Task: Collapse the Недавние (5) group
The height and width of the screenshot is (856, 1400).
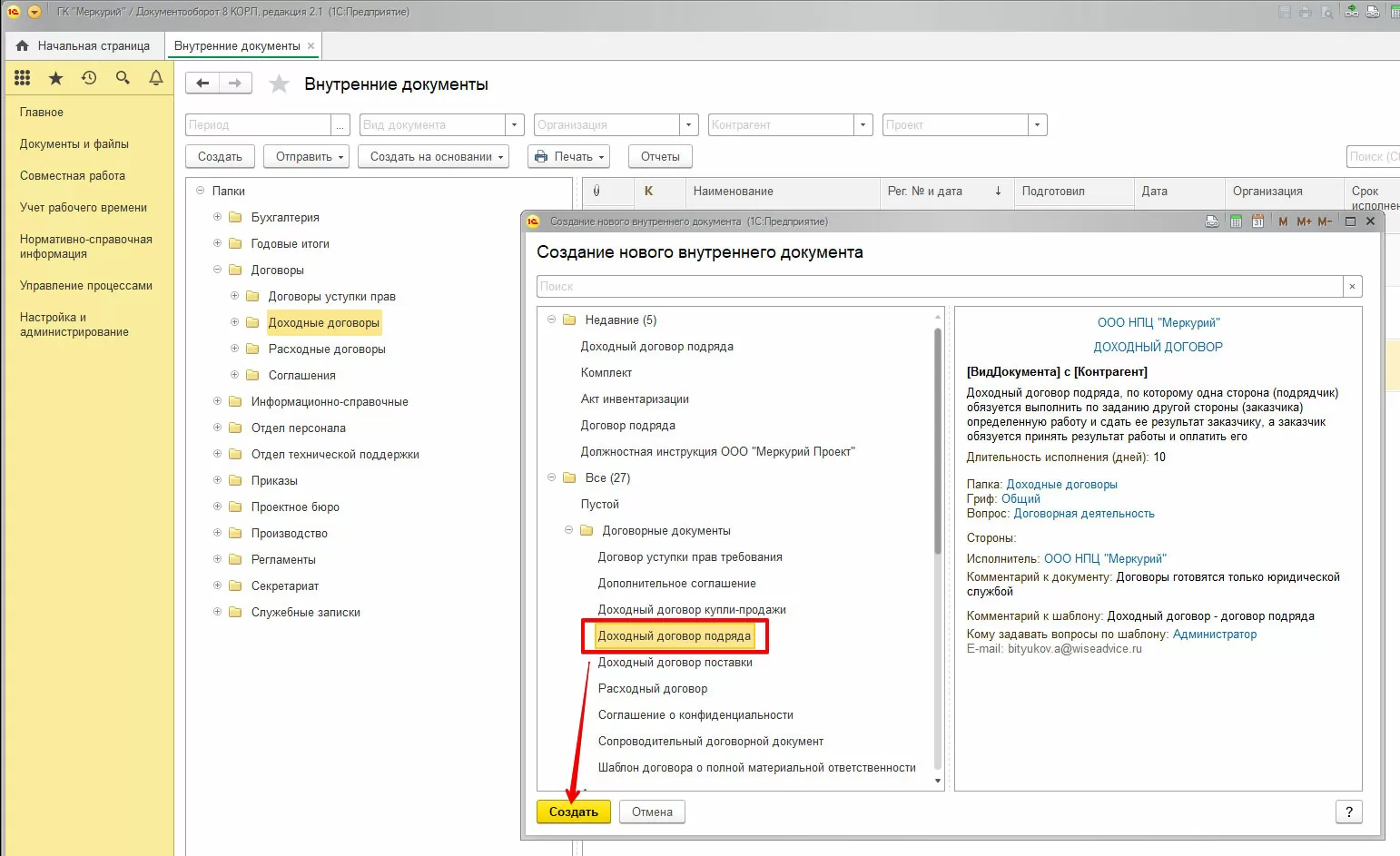Action: (551, 320)
